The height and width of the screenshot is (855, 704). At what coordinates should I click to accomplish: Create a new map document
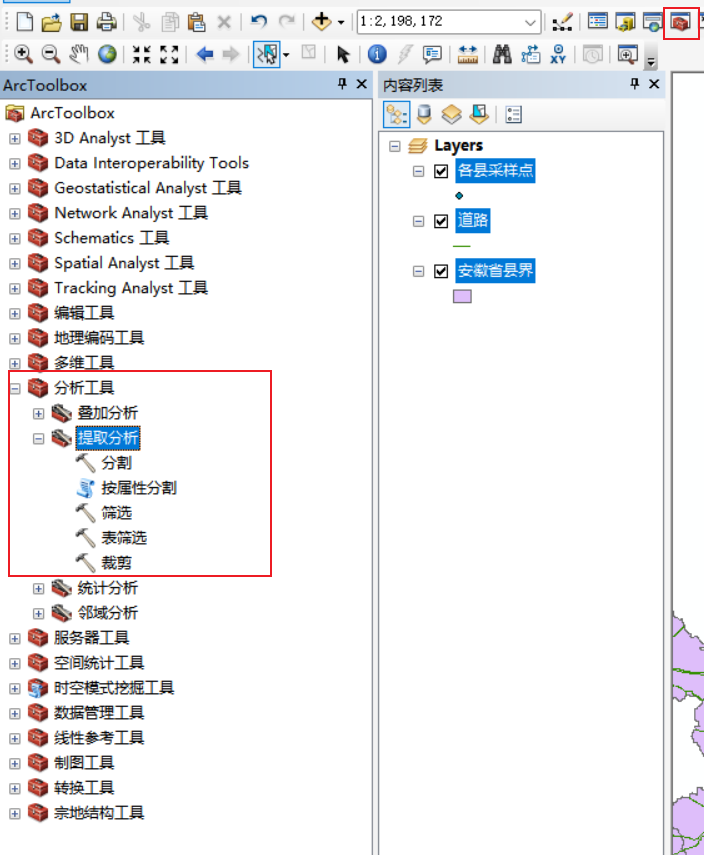tap(25, 22)
